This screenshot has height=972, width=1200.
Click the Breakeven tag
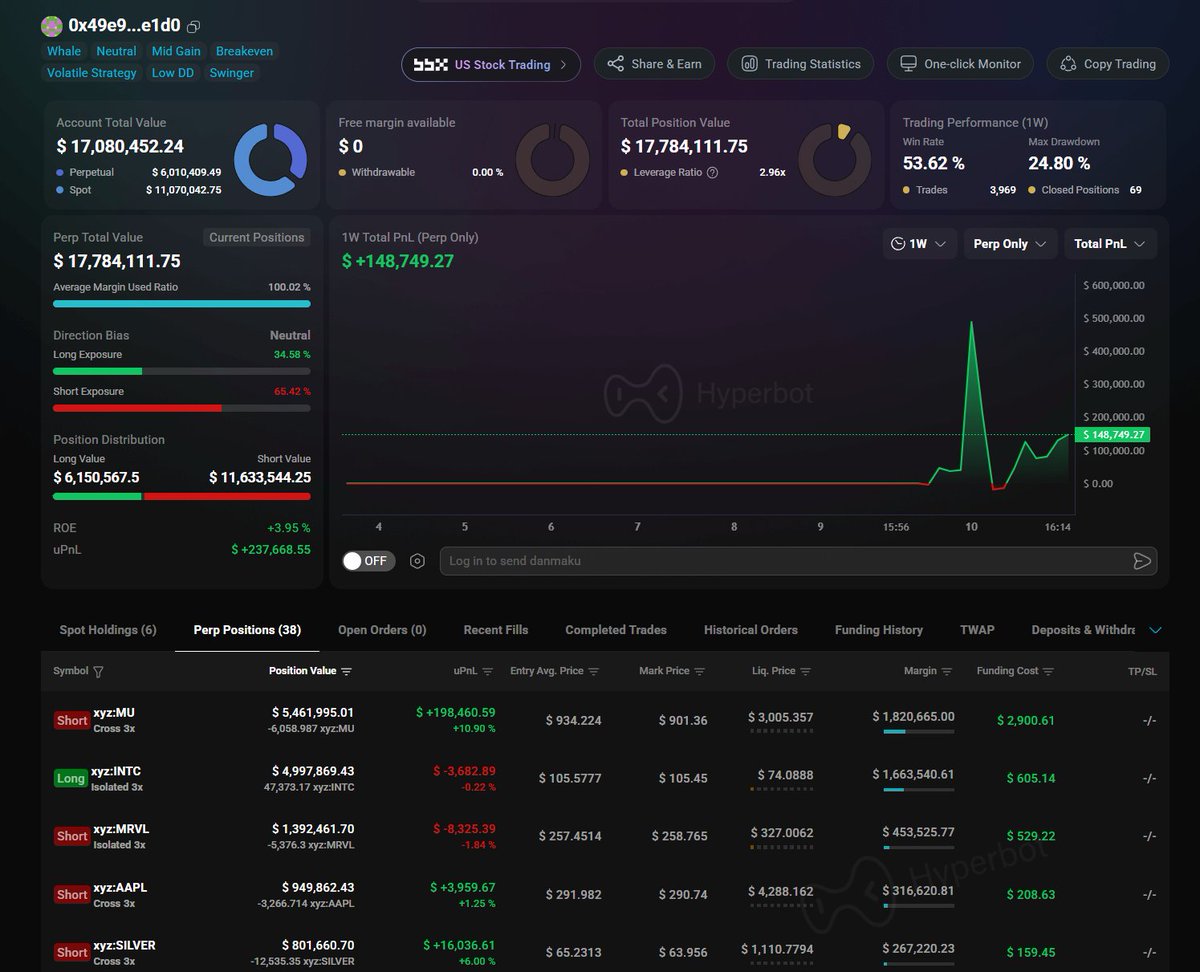244,51
